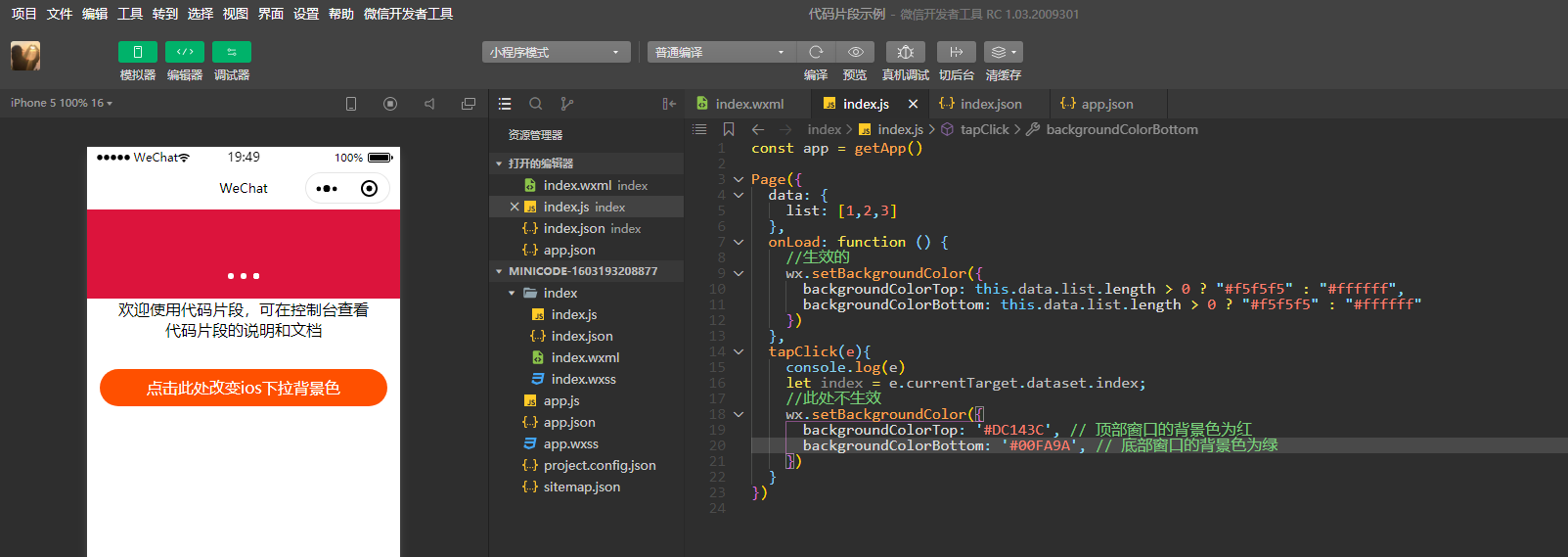Open the Mini Program mode dropdown
Image resolution: width=1568 pixels, height=557 pixels.
tap(556, 52)
